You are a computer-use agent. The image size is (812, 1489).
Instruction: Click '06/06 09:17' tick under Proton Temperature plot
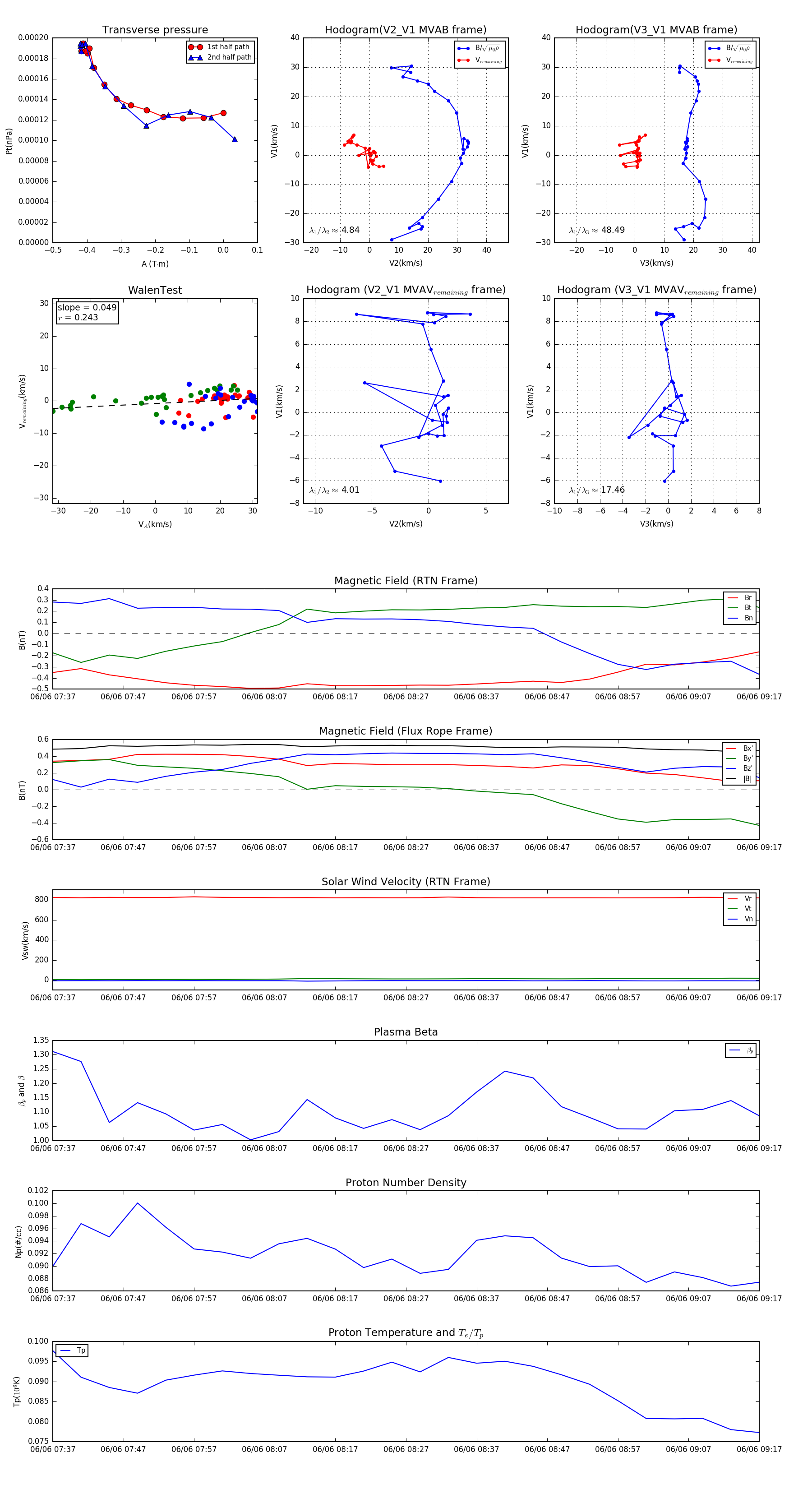(759, 1449)
